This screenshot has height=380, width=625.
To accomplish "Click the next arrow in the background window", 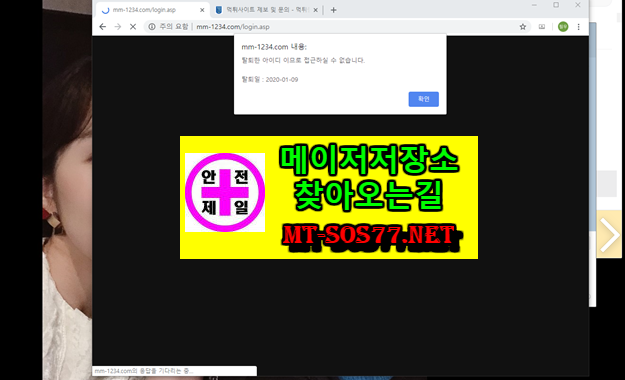I will tap(609, 234).
